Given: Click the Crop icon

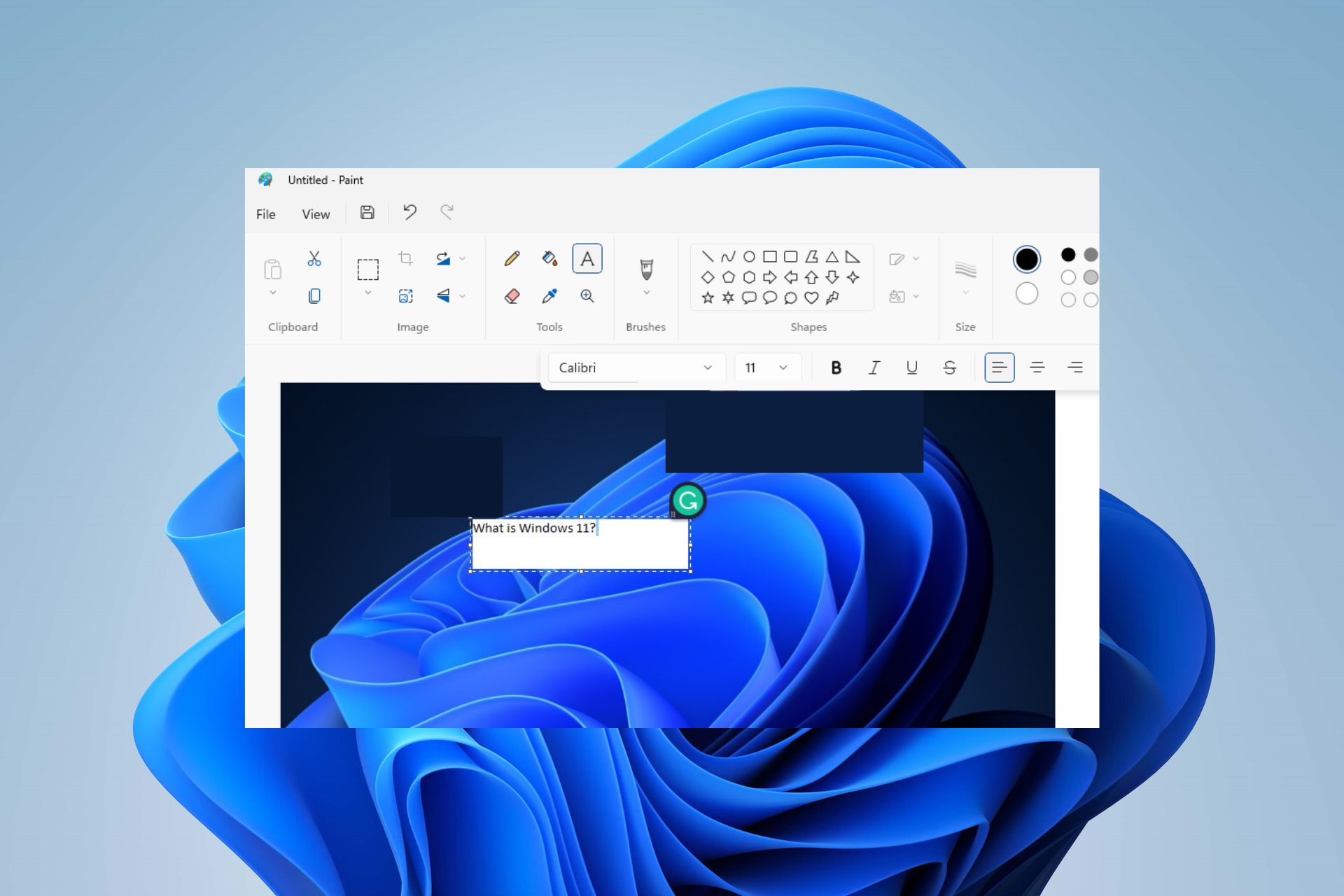Looking at the screenshot, I should pos(405,259).
